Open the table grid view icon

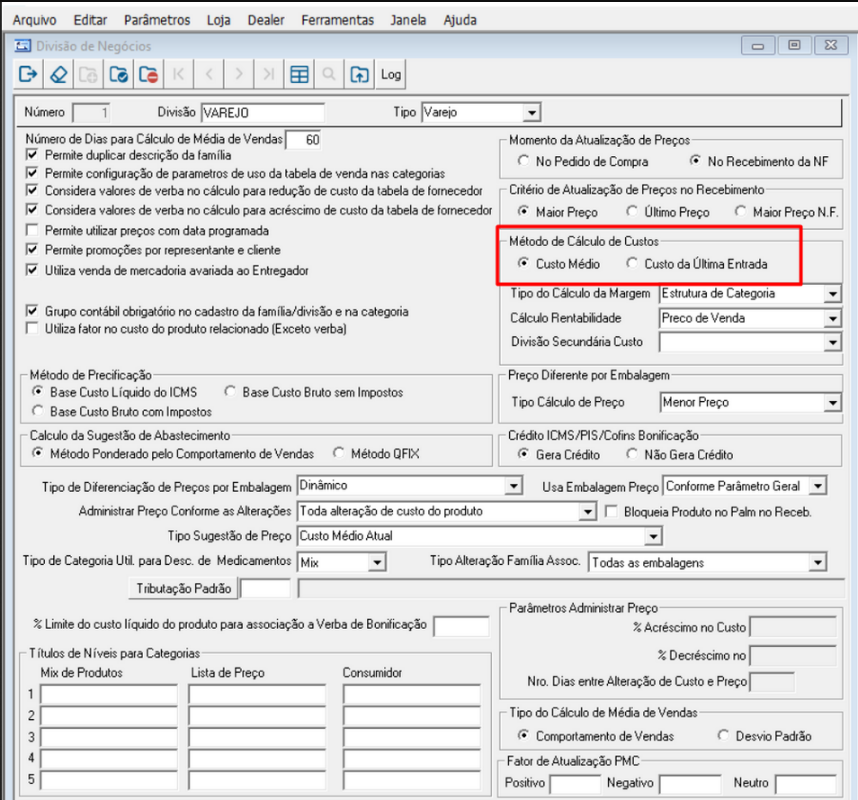[299, 74]
